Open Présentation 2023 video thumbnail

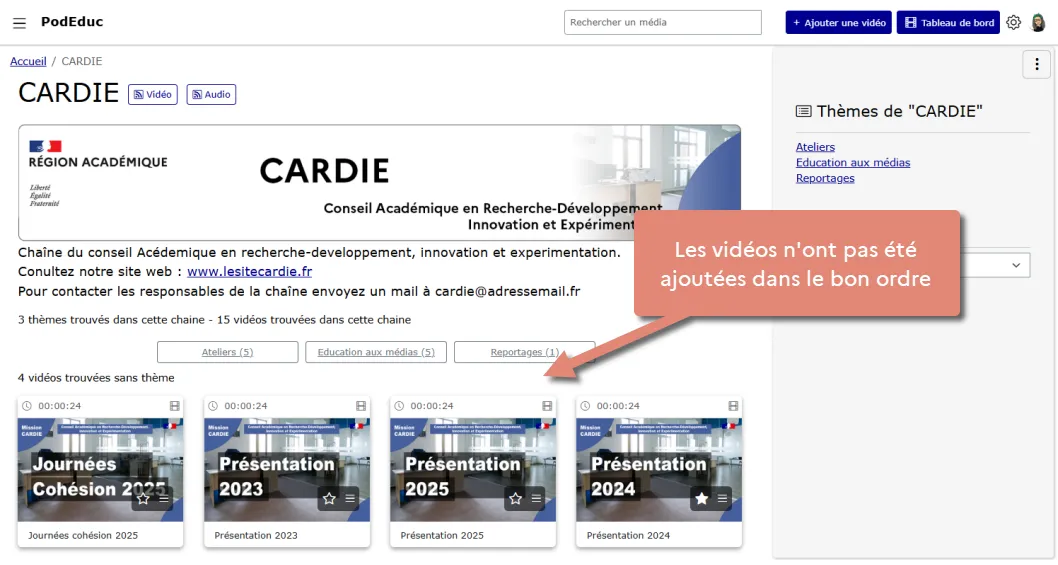coord(287,469)
